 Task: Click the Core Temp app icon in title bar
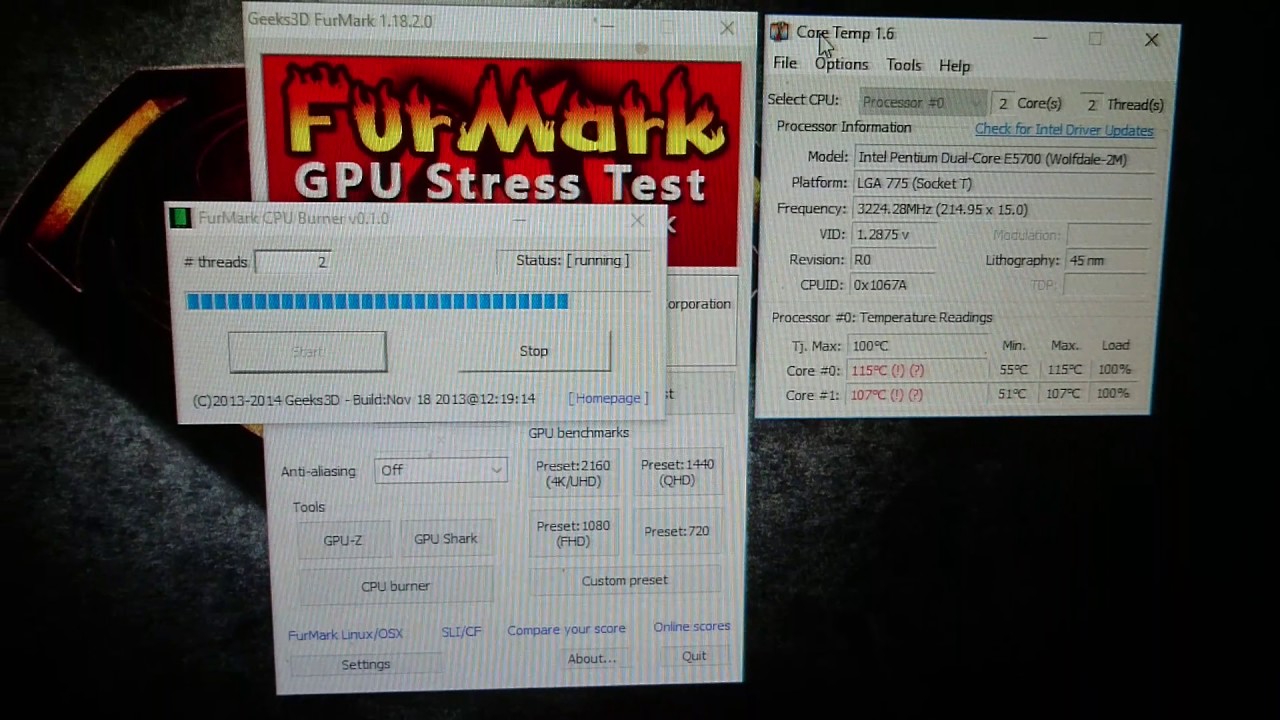pos(779,33)
